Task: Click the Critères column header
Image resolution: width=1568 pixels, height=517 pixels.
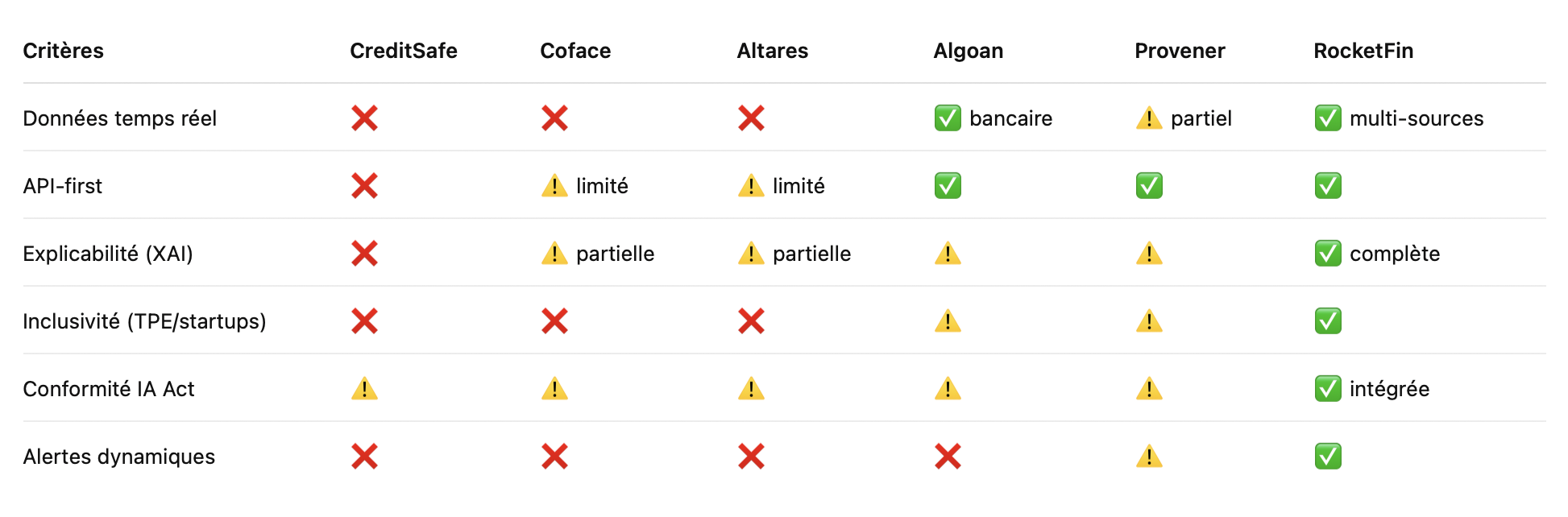Action: 64,51
